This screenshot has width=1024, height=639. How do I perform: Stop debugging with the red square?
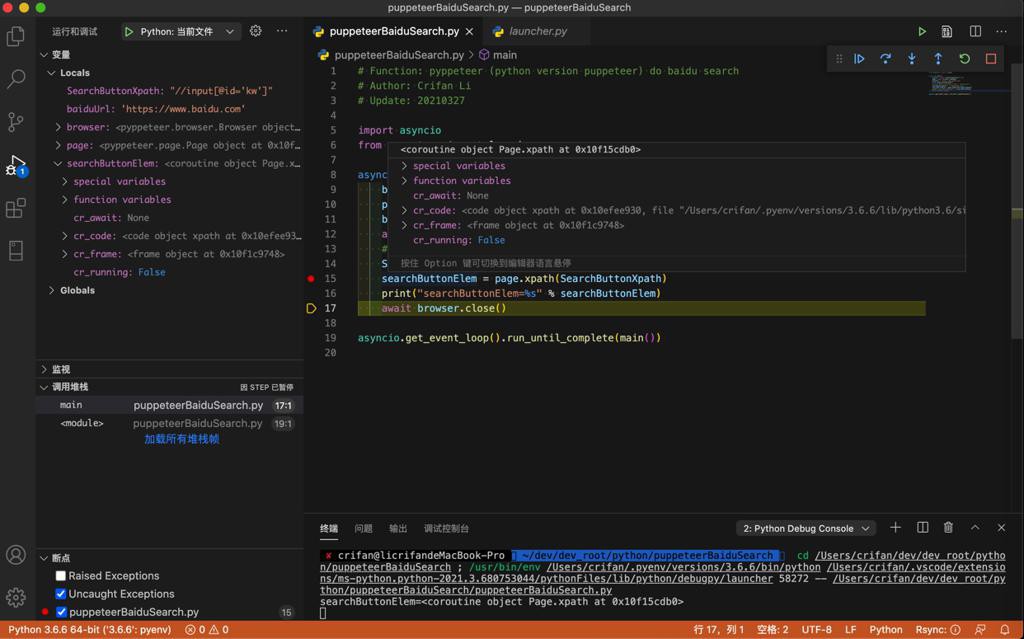coord(991,59)
